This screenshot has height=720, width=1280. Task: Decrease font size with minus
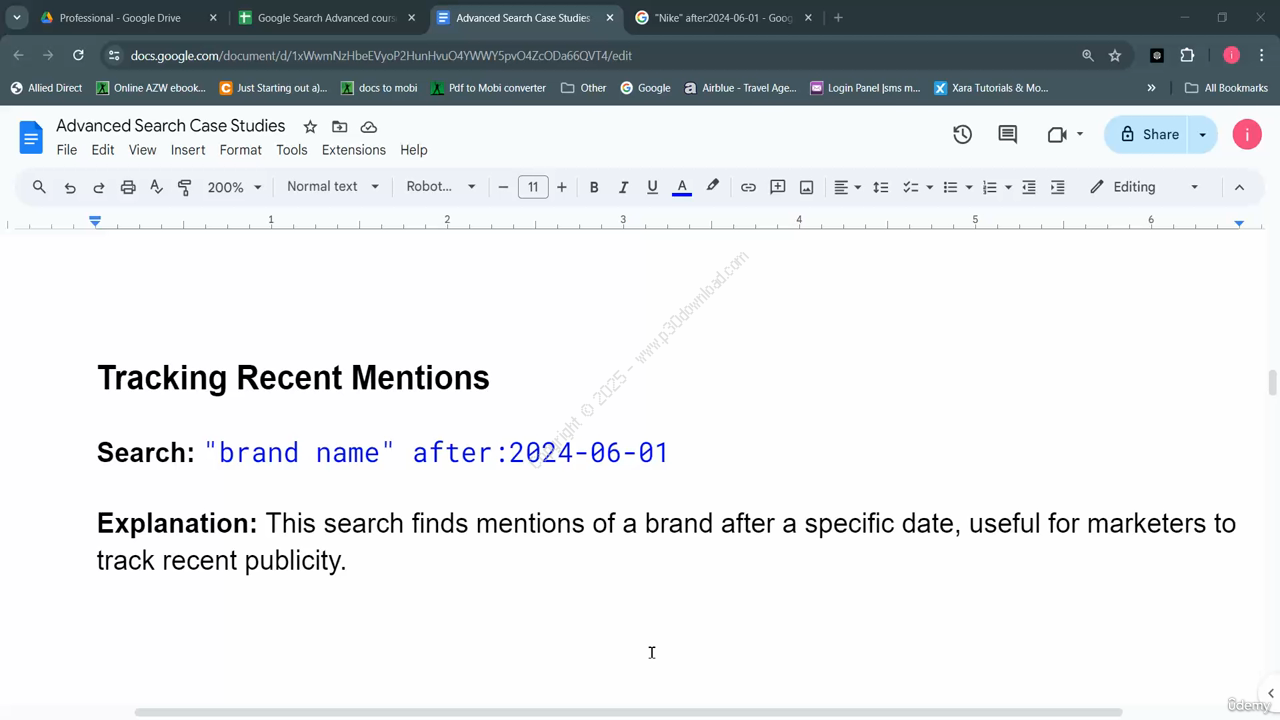pos(503,187)
